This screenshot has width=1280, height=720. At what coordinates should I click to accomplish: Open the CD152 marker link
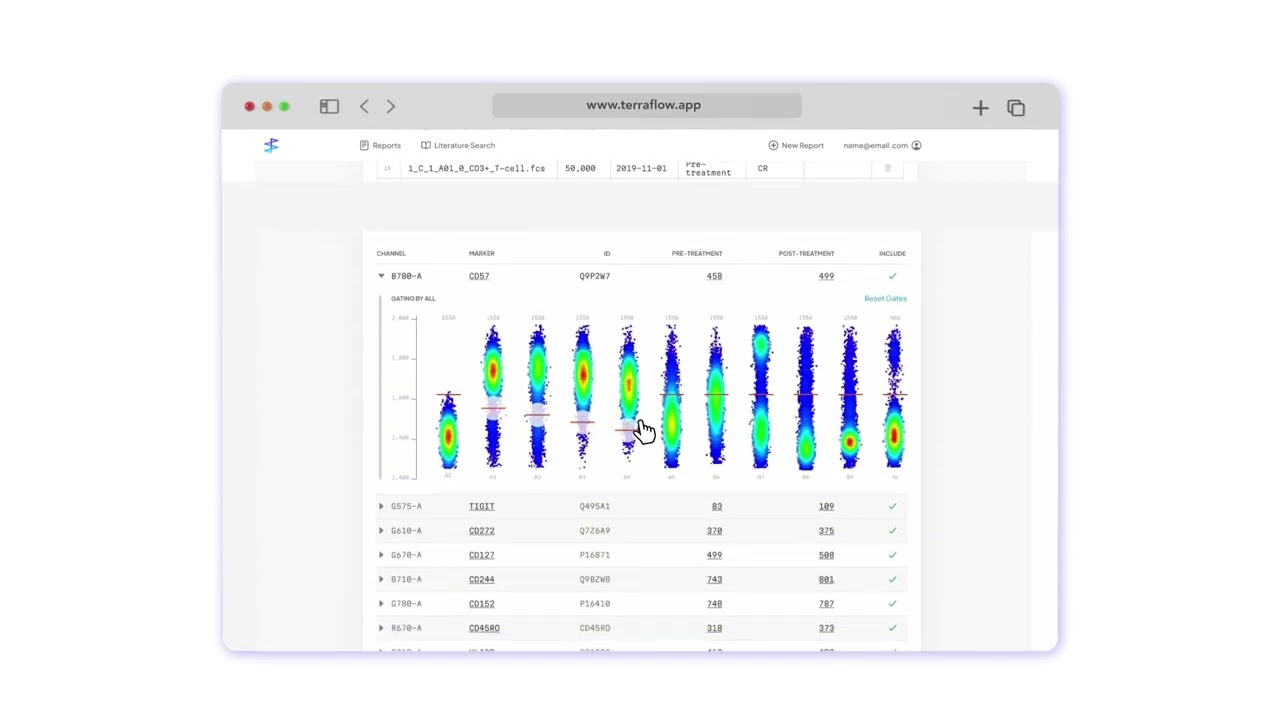tap(481, 604)
